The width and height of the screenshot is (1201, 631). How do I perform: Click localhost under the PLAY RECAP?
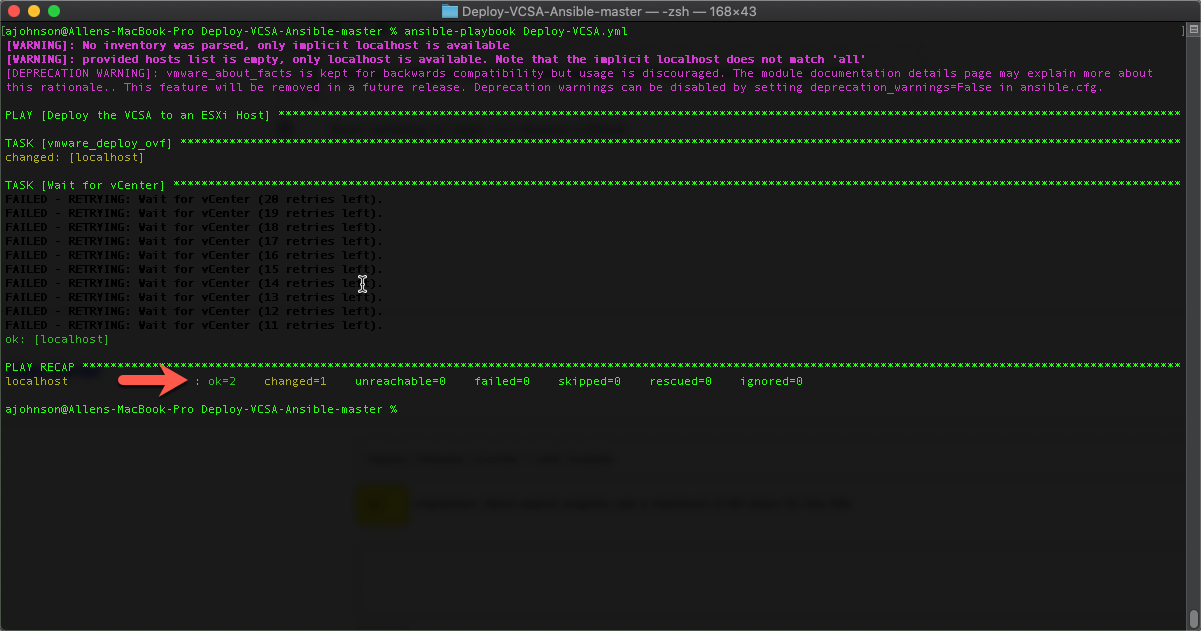tap(36, 381)
